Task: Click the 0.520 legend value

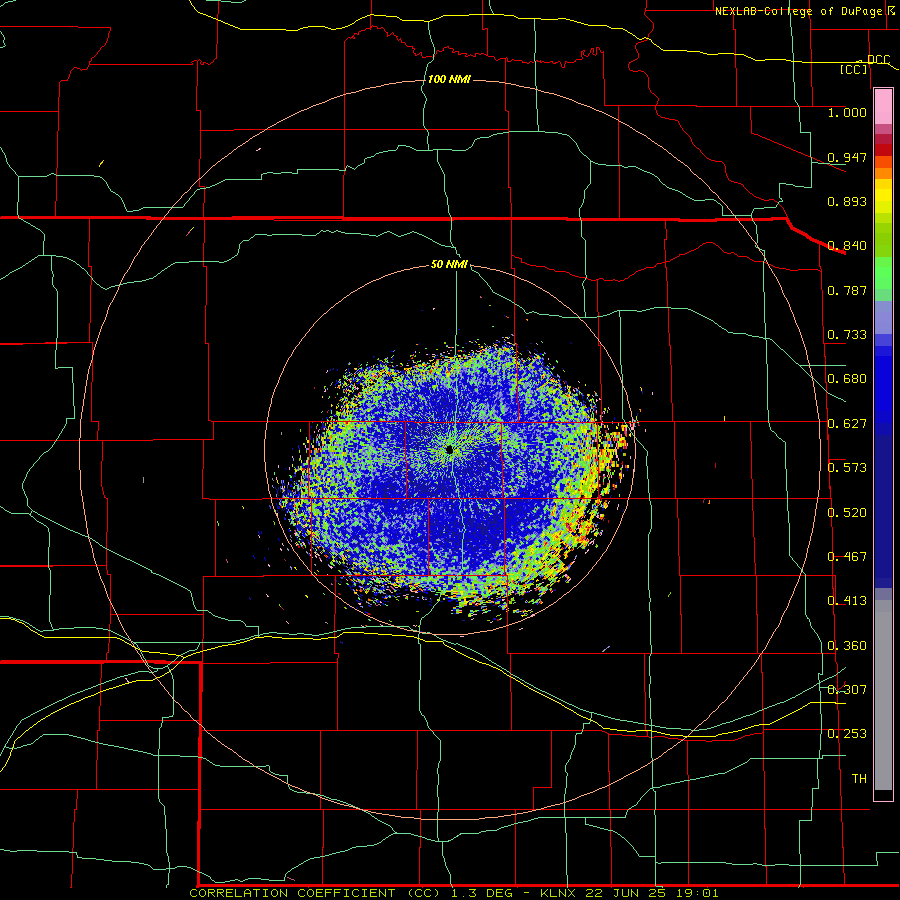Action: (x=847, y=513)
